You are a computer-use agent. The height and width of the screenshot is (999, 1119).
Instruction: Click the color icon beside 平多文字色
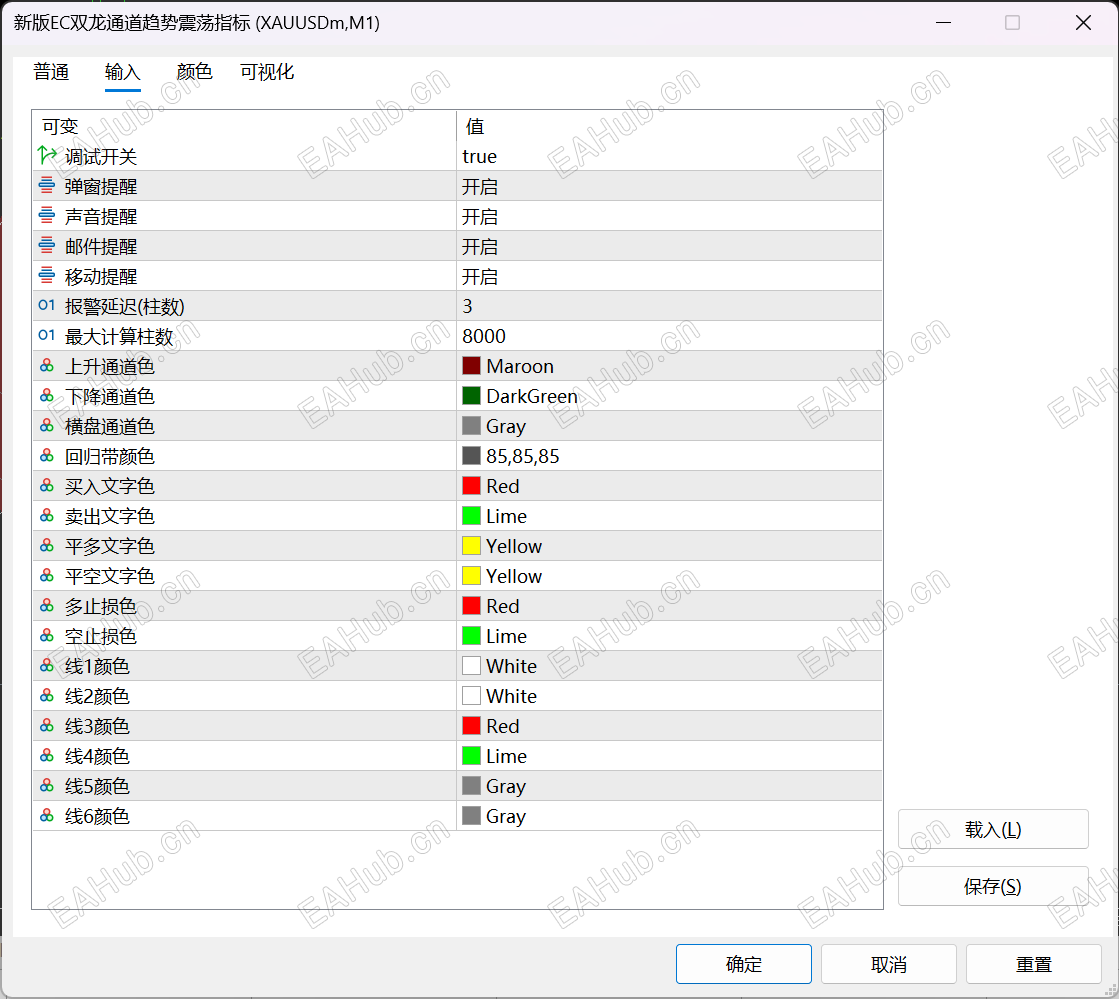pos(46,545)
